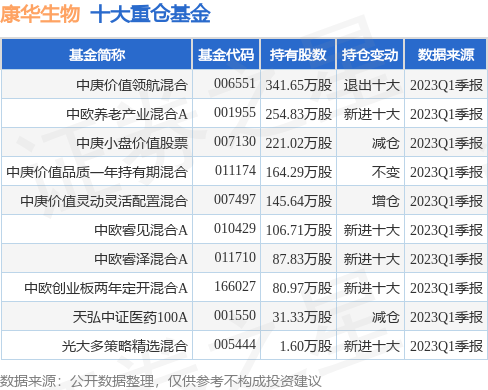Select the 中欧睿见混合A fund name
Screen dimensions: 488x390
click(141, 230)
